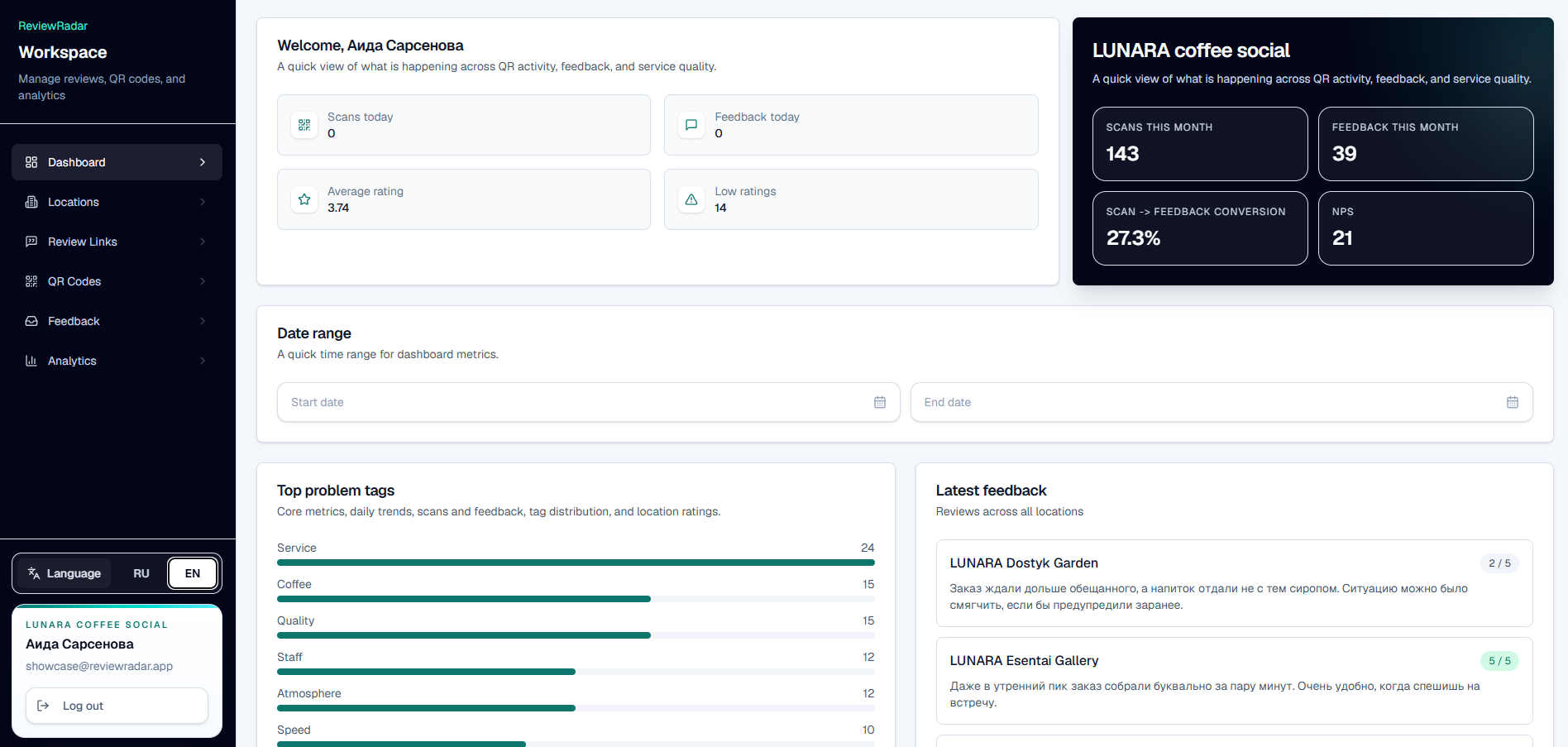Expand the Review Links chevron
Image resolution: width=1568 pixels, height=747 pixels.
coord(203,242)
